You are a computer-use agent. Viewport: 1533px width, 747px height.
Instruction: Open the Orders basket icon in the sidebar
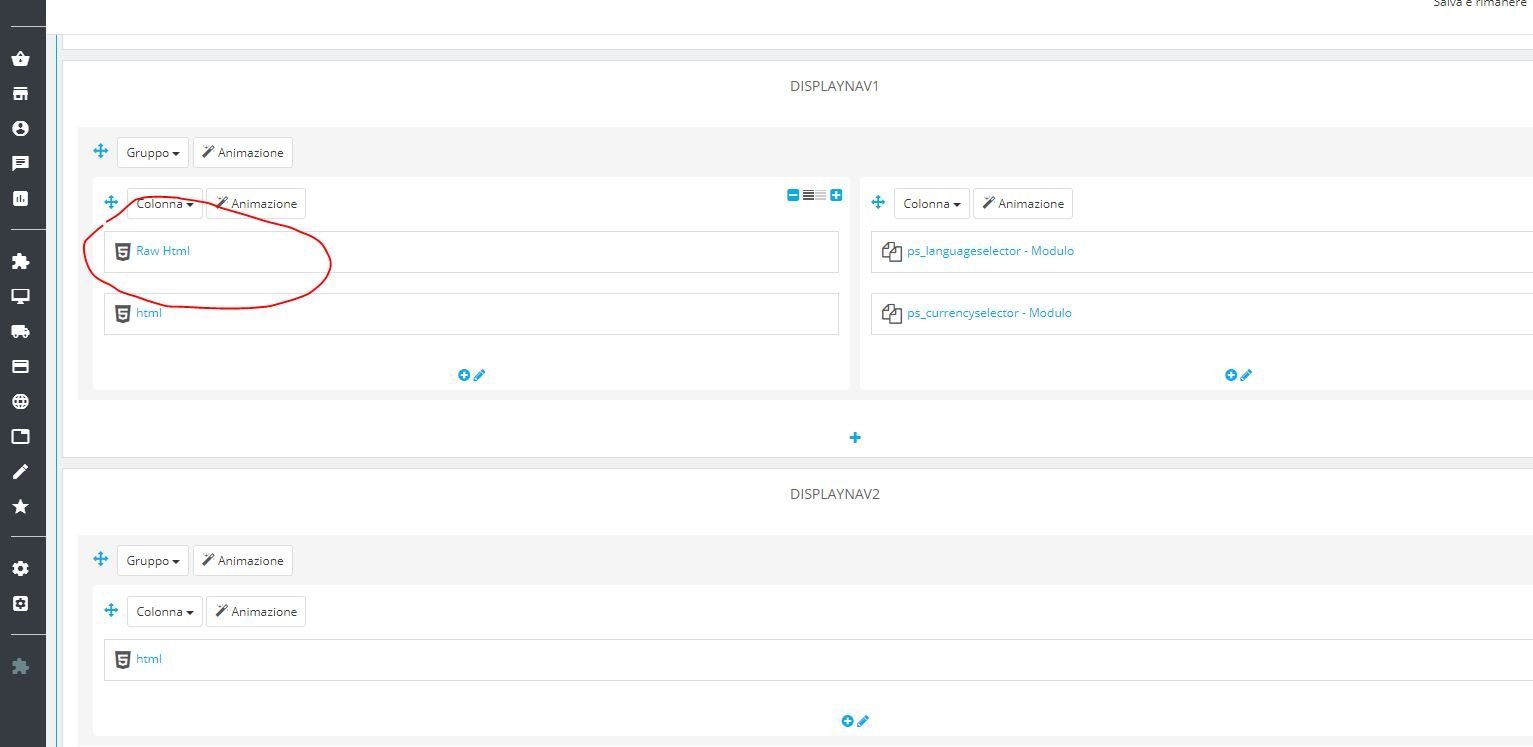(x=20, y=59)
